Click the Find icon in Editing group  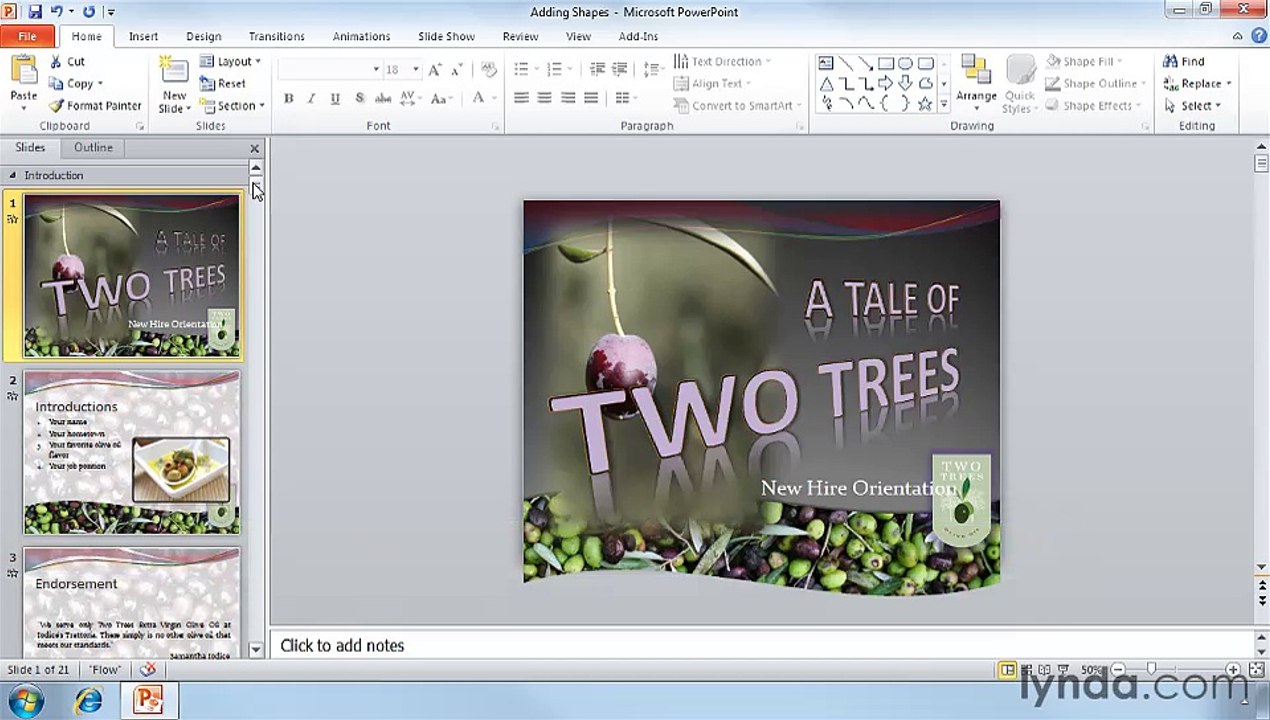point(1184,61)
